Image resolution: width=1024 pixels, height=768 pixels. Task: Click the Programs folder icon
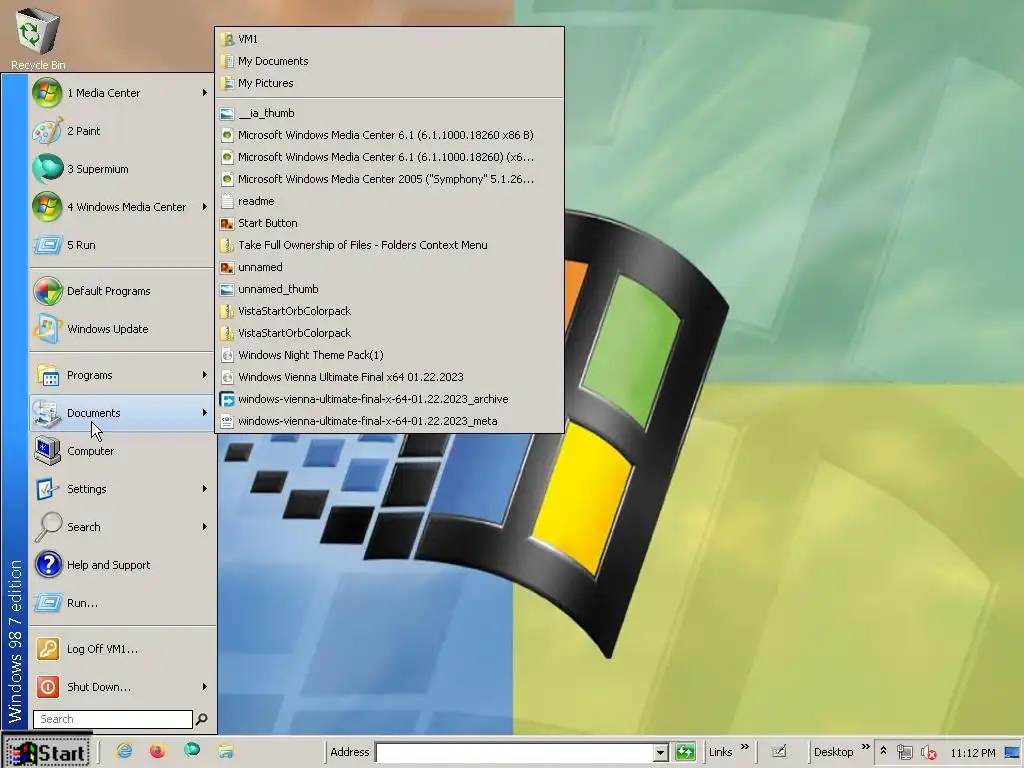[48, 375]
